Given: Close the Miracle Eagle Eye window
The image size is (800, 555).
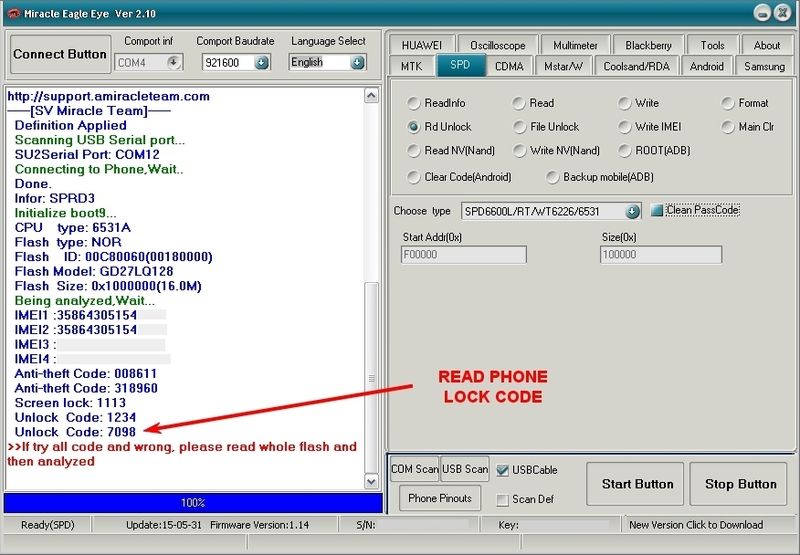Looking at the screenshot, I should click(x=782, y=13).
